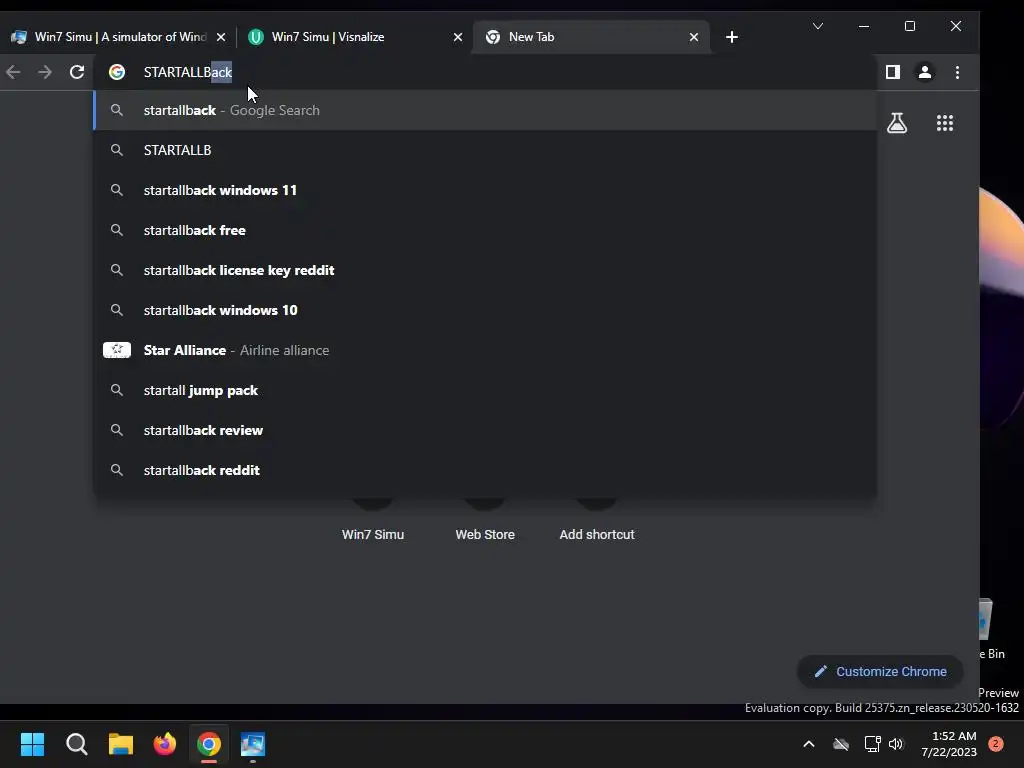Open File Explorer from the taskbar
The width and height of the screenshot is (1024, 768).
pyautogui.click(x=121, y=744)
